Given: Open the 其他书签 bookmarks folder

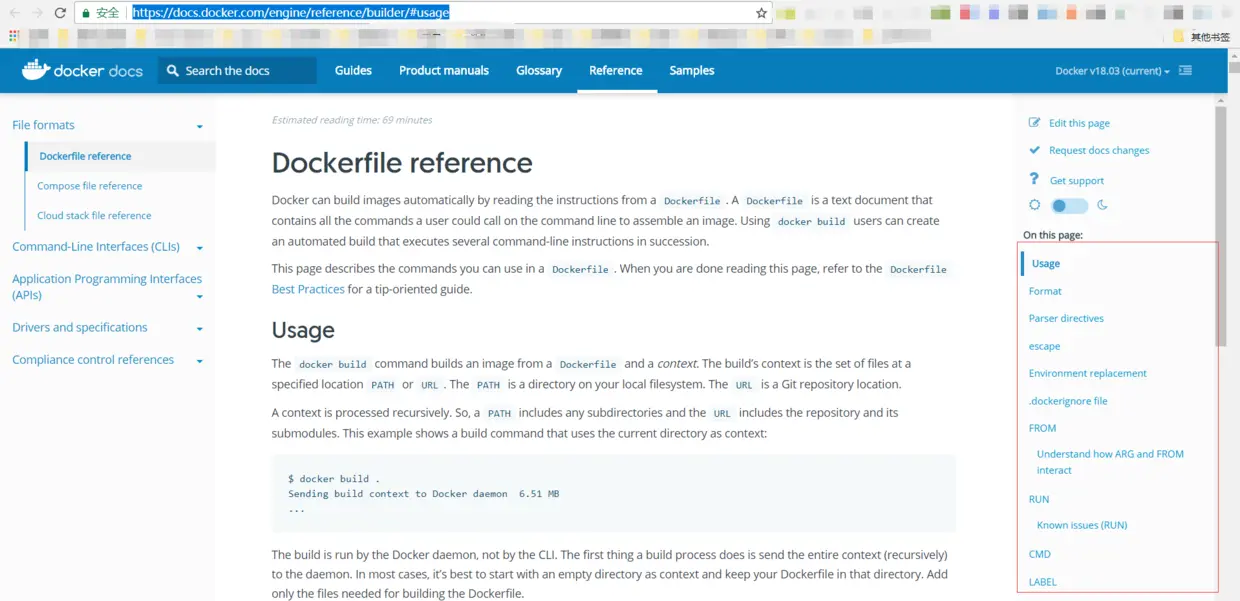Looking at the screenshot, I should coord(1202,37).
